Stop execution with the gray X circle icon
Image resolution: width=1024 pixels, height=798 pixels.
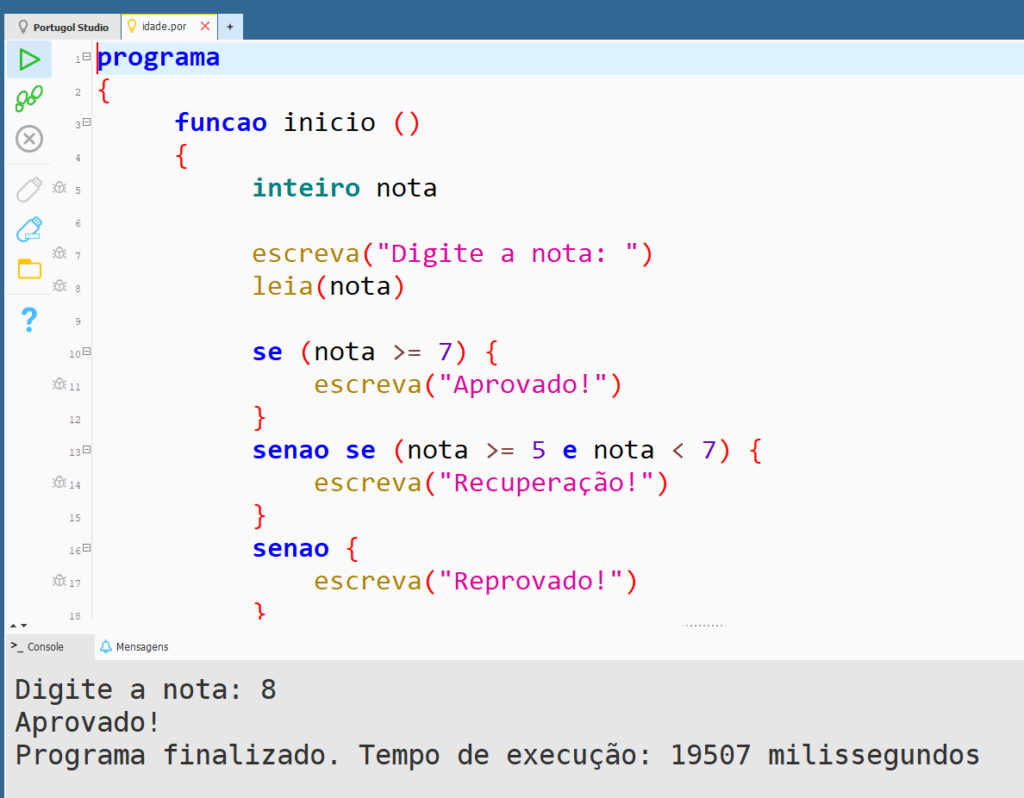[x=29, y=139]
